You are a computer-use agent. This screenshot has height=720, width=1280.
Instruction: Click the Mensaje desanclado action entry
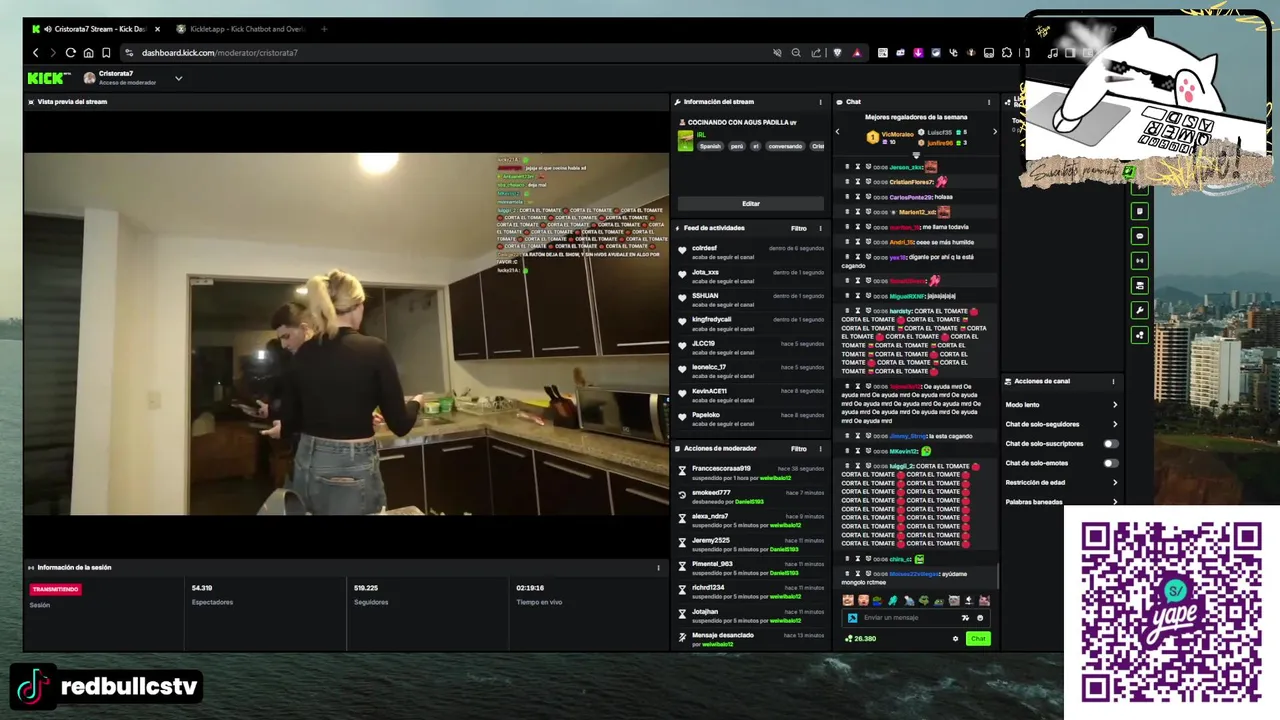tap(751, 640)
